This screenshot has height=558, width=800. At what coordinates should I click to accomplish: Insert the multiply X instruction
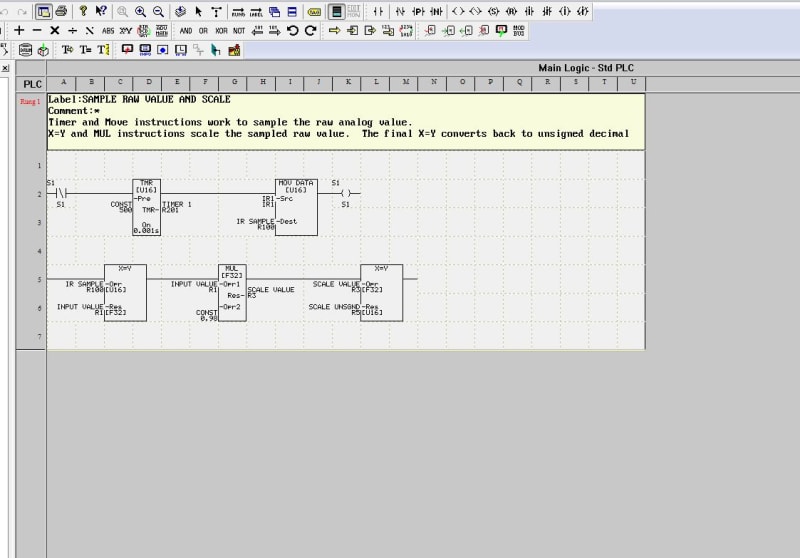pyautogui.click(x=55, y=31)
